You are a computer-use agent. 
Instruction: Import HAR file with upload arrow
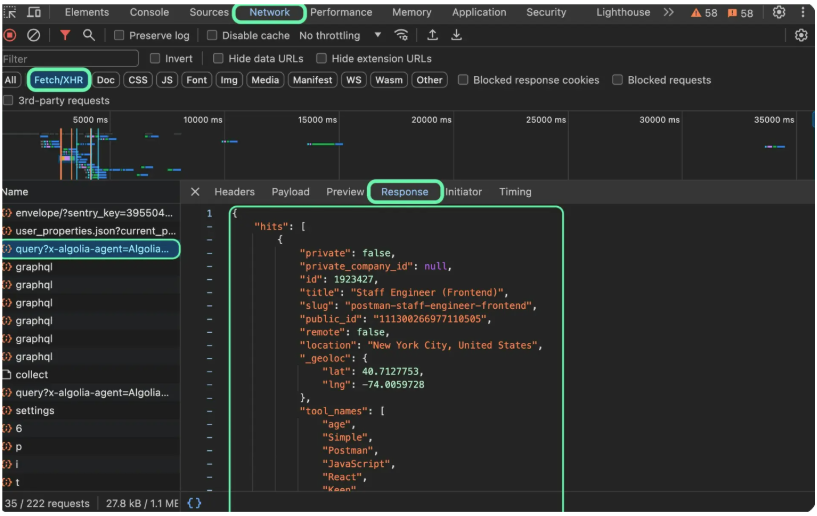(x=432, y=35)
